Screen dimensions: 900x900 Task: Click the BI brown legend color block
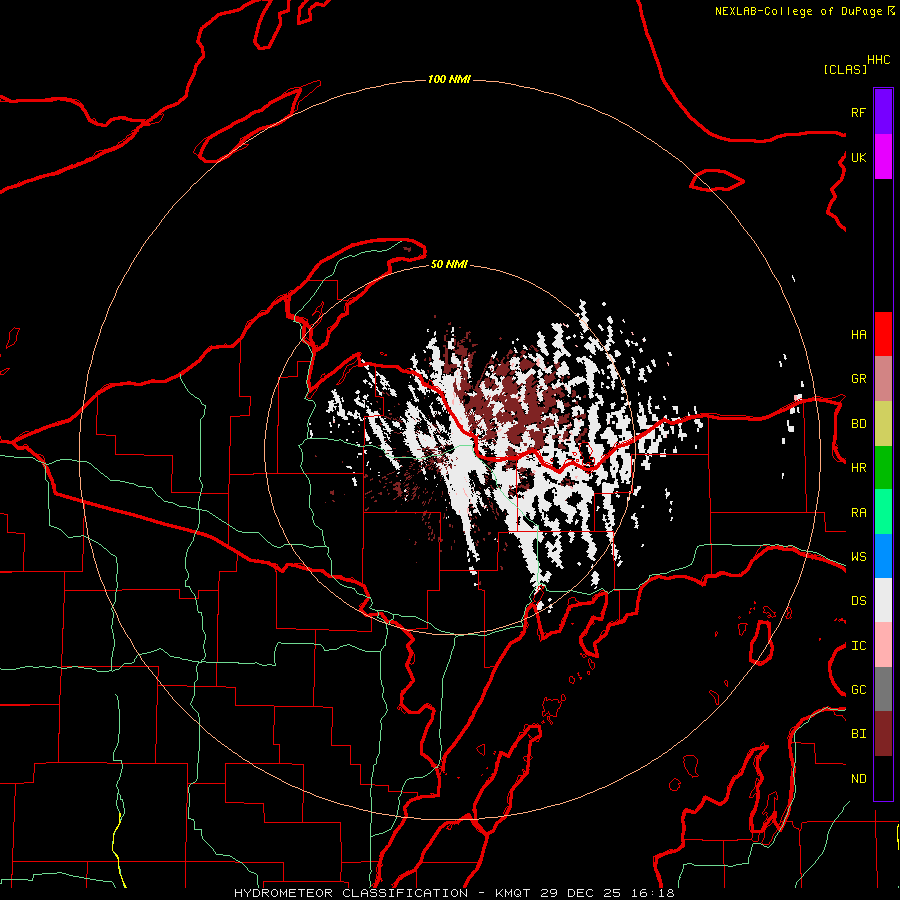[x=883, y=734]
